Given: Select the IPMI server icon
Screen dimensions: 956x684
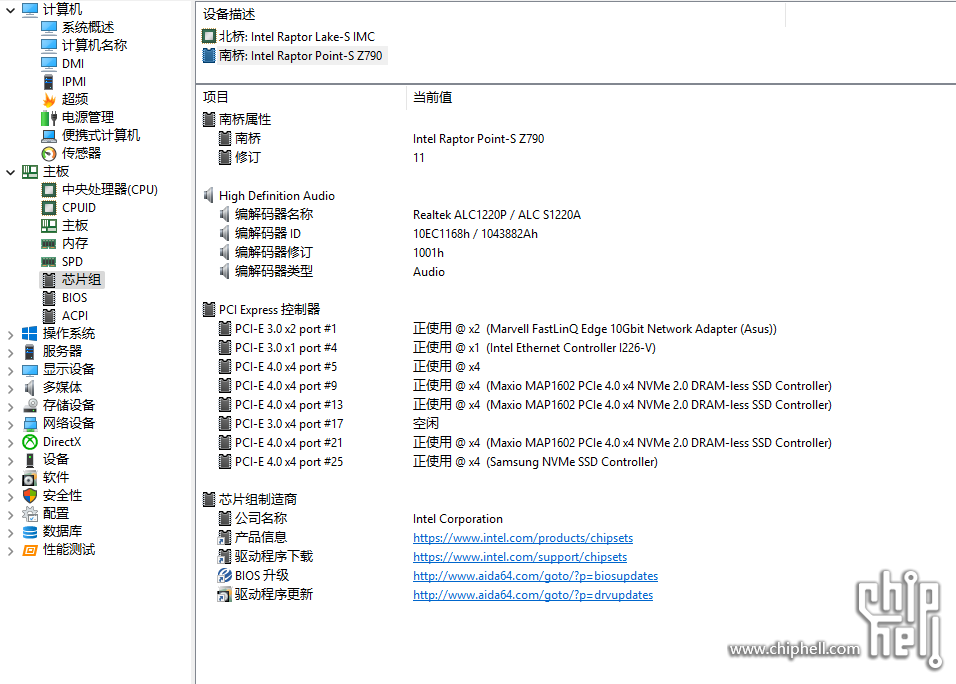Looking at the screenshot, I should (x=49, y=82).
